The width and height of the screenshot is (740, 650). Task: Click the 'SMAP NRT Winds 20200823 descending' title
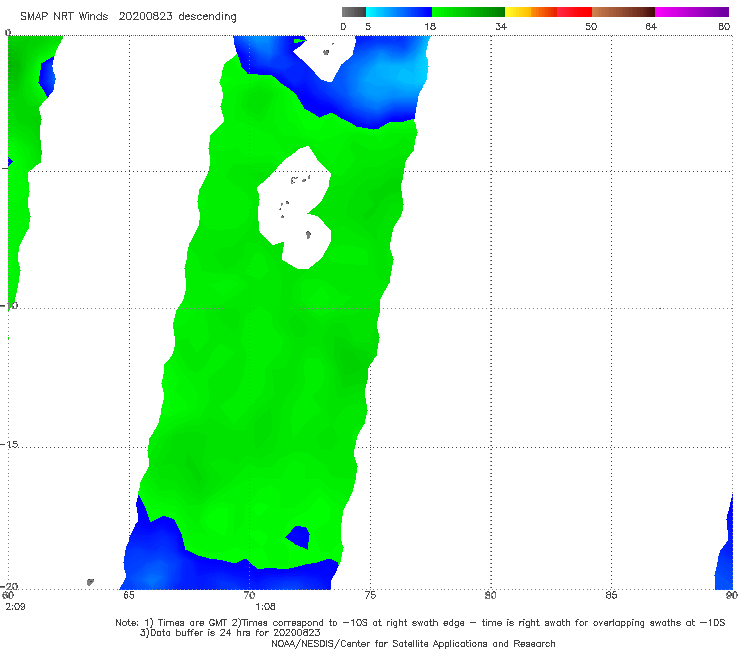(x=128, y=17)
